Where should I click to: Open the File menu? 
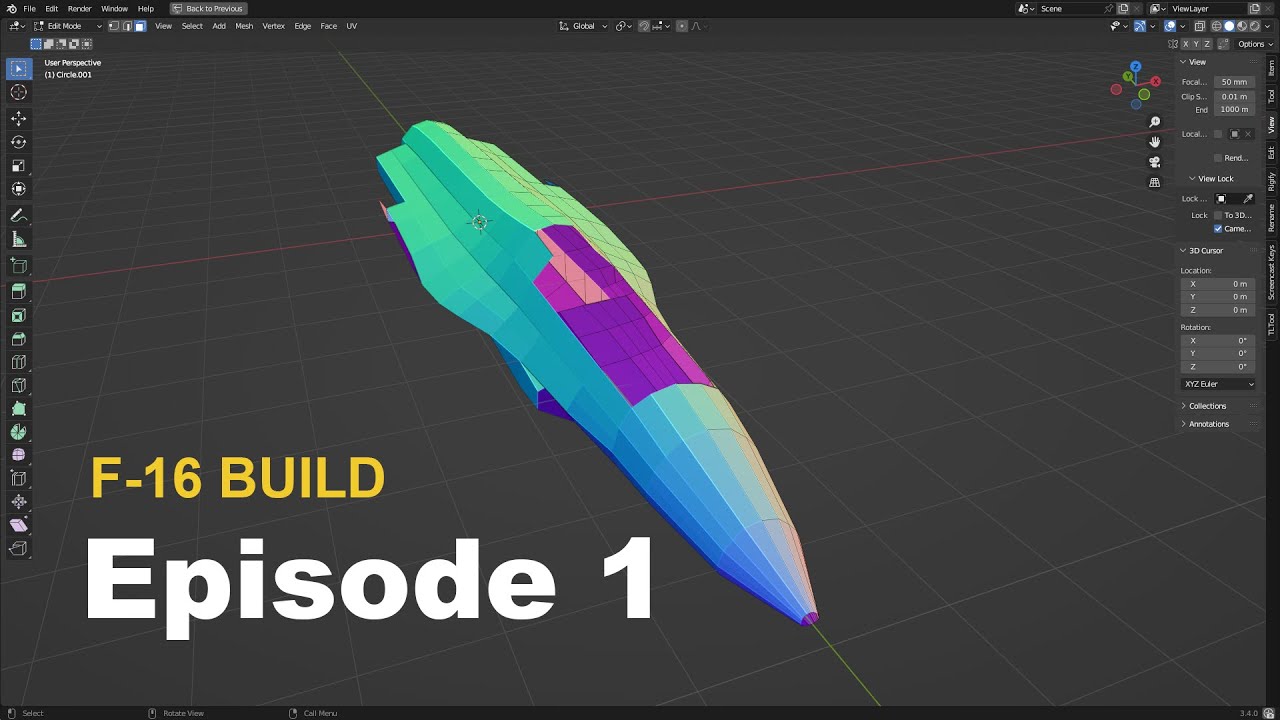click(29, 8)
